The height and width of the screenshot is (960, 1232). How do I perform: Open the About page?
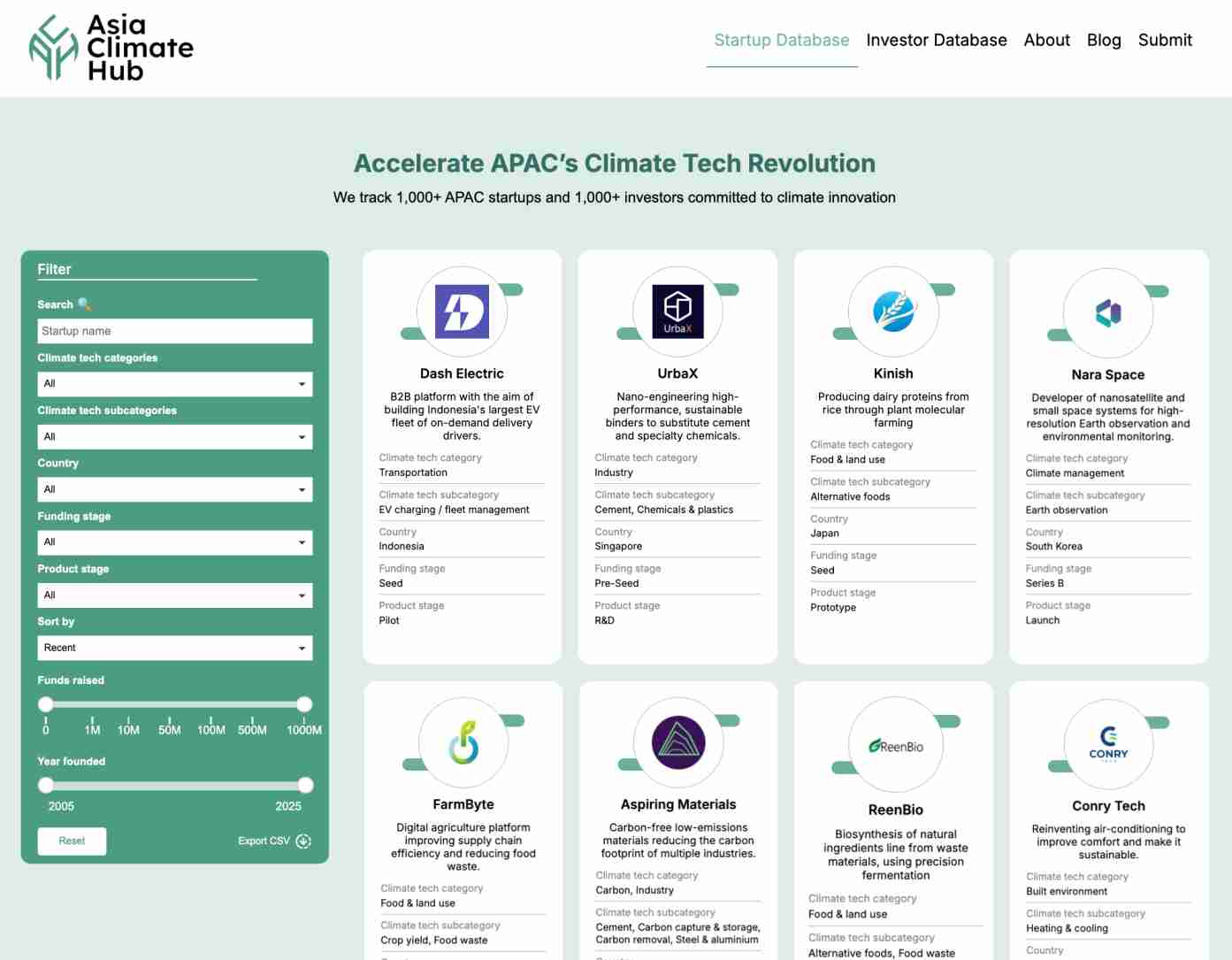[1047, 40]
